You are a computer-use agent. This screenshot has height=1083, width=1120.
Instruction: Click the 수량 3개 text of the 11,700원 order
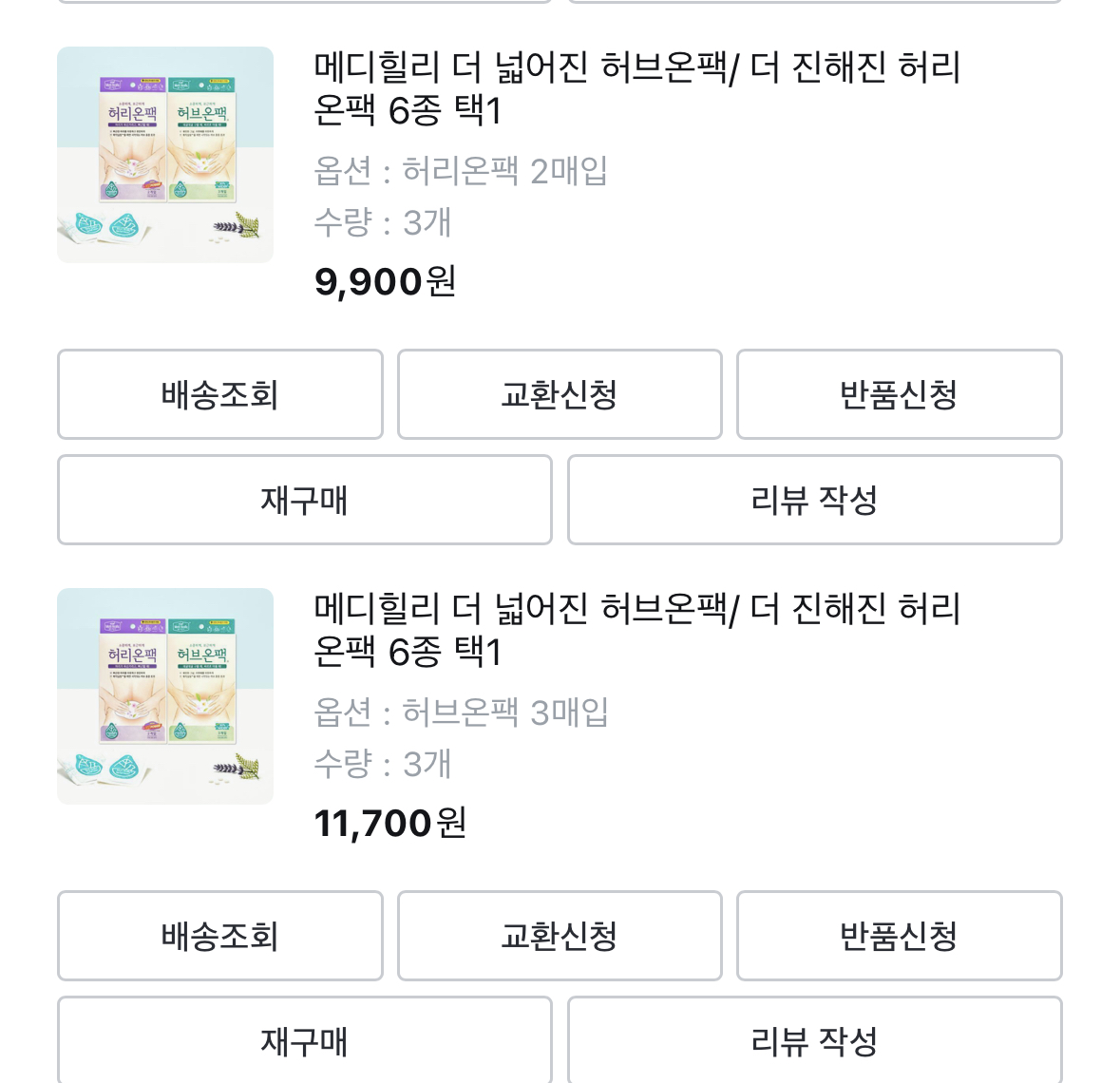(x=382, y=764)
